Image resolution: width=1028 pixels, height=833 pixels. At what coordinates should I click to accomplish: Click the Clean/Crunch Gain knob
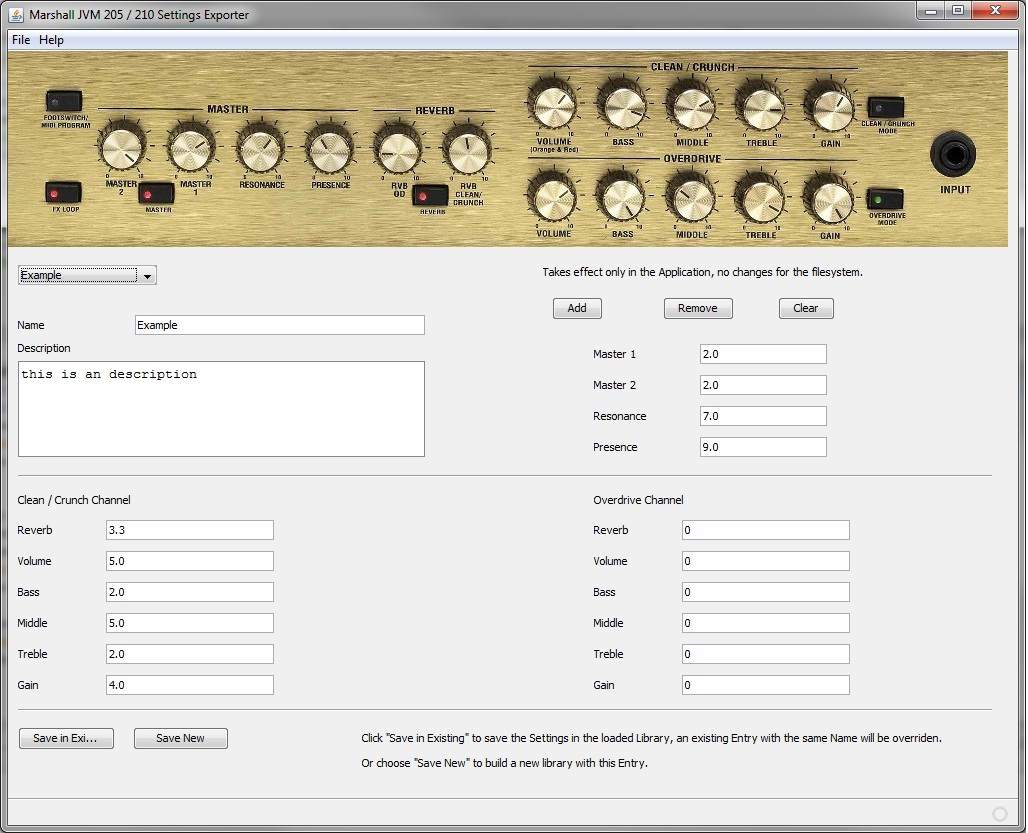point(830,108)
